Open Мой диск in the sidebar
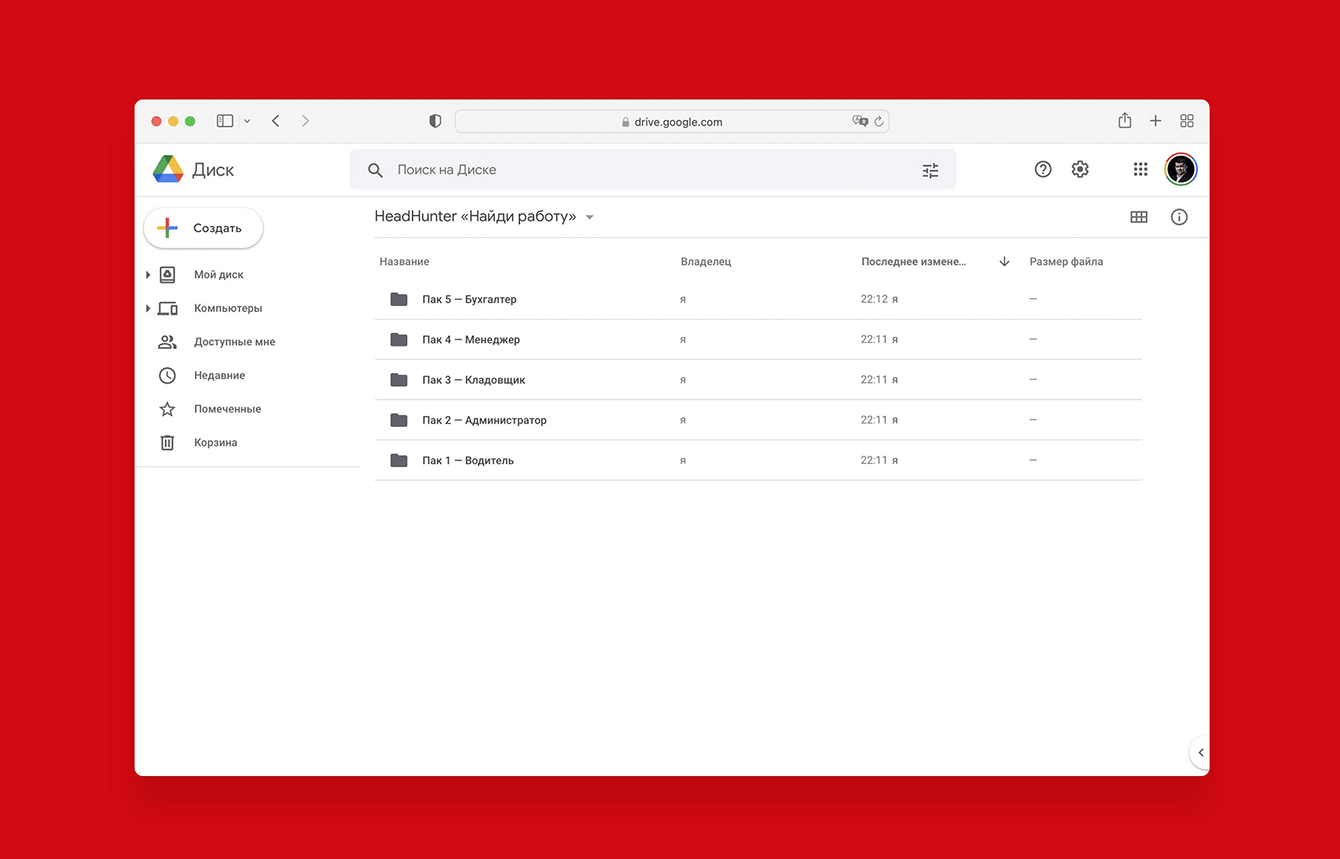This screenshot has width=1340, height=859. pos(219,275)
